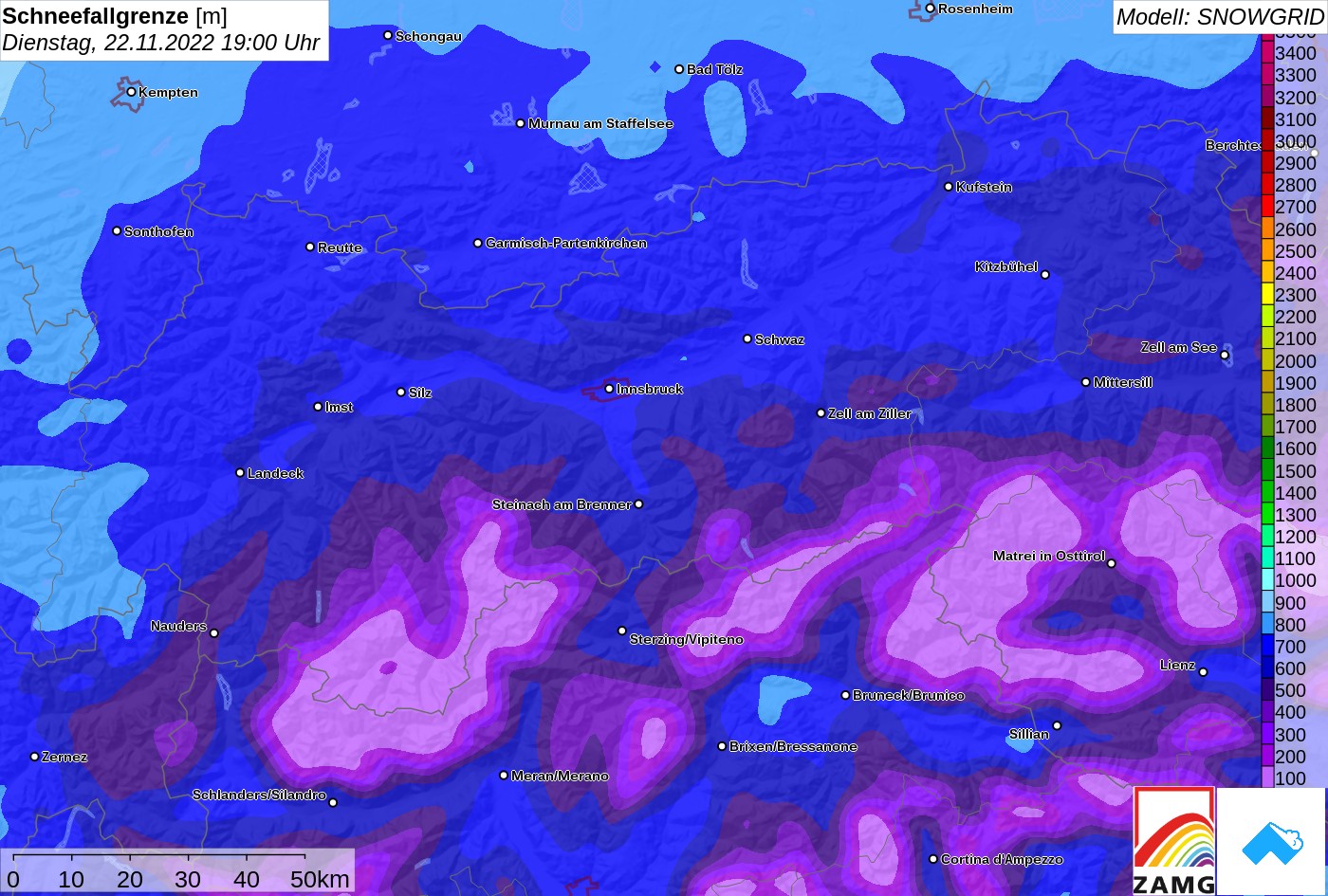Select Steinach am Brenner label

coord(562,504)
